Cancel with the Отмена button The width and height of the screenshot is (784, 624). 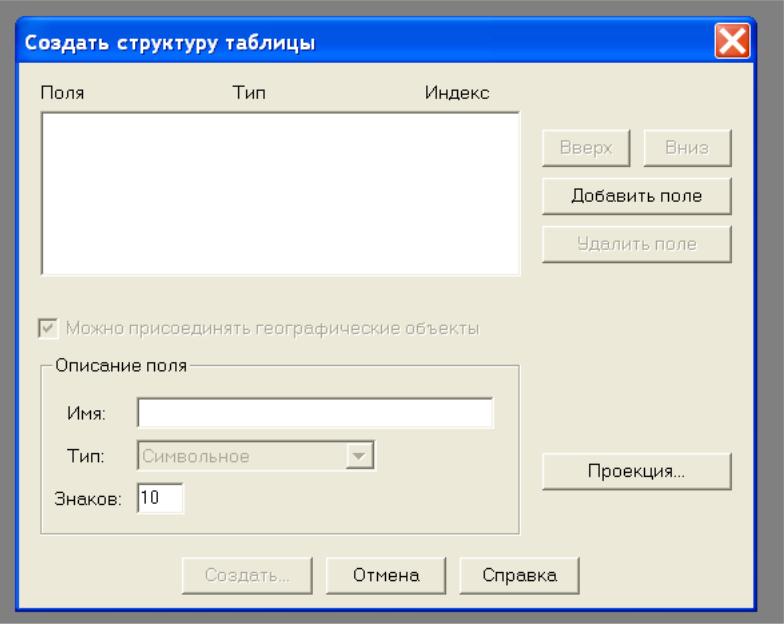[386, 576]
